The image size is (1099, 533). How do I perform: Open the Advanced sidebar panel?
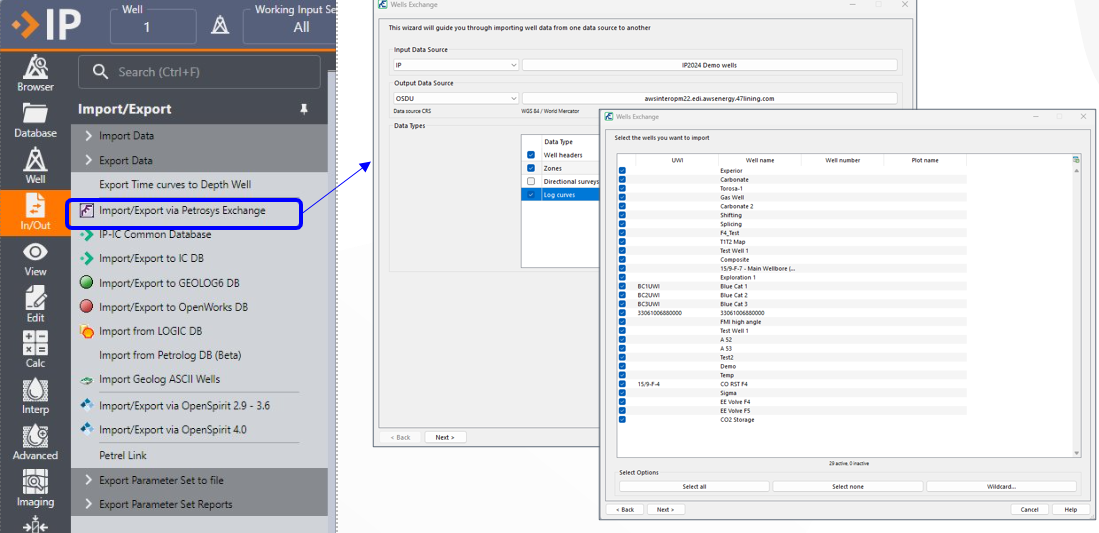(x=35, y=442)
